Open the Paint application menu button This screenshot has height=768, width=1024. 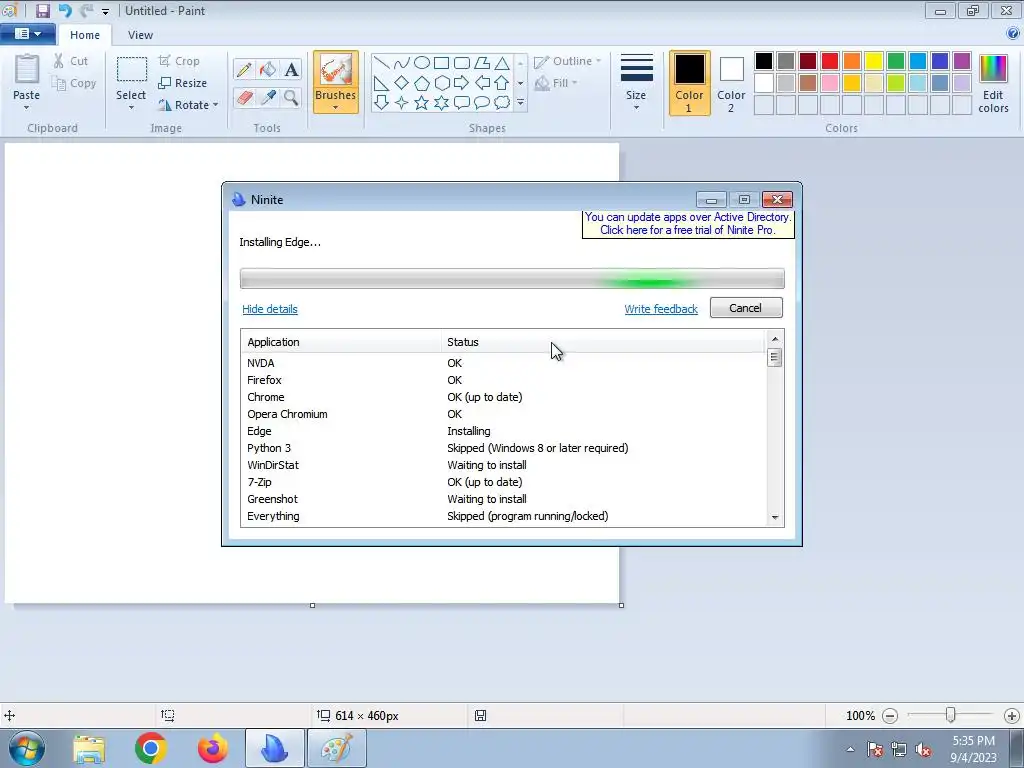tap(27, 34)
